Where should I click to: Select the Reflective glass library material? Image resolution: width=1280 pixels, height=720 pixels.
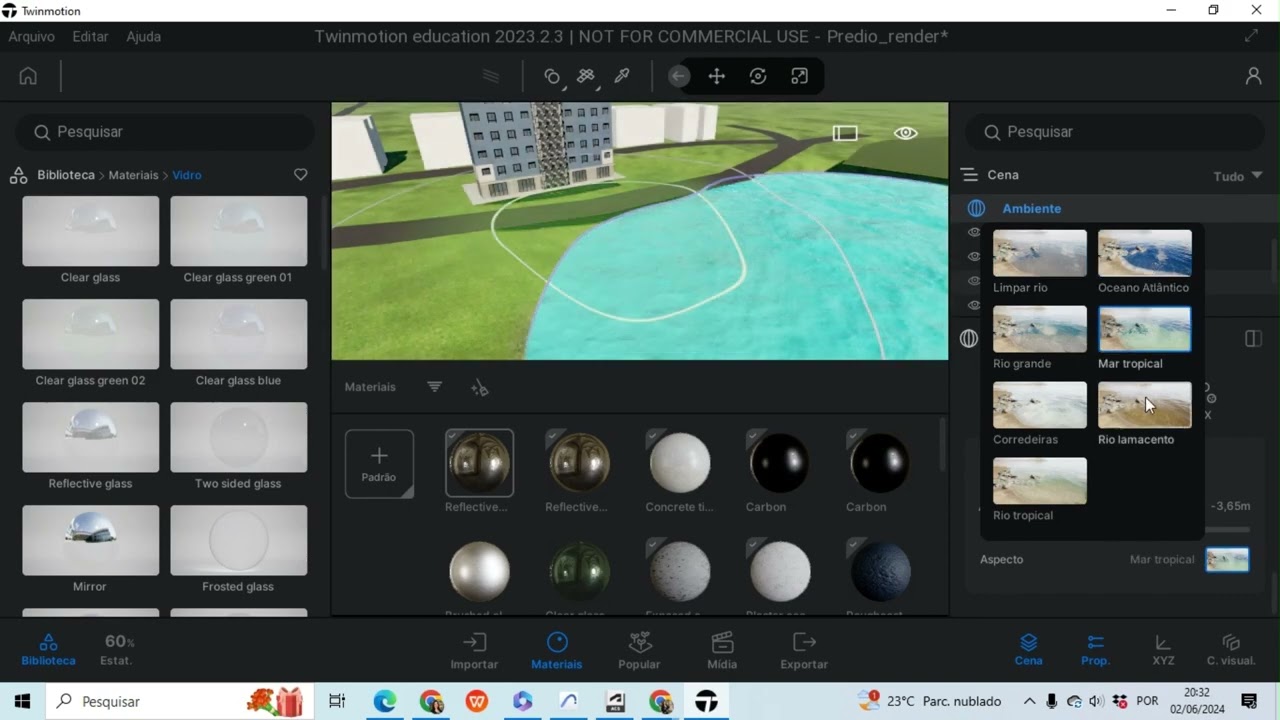coord(90,437)
